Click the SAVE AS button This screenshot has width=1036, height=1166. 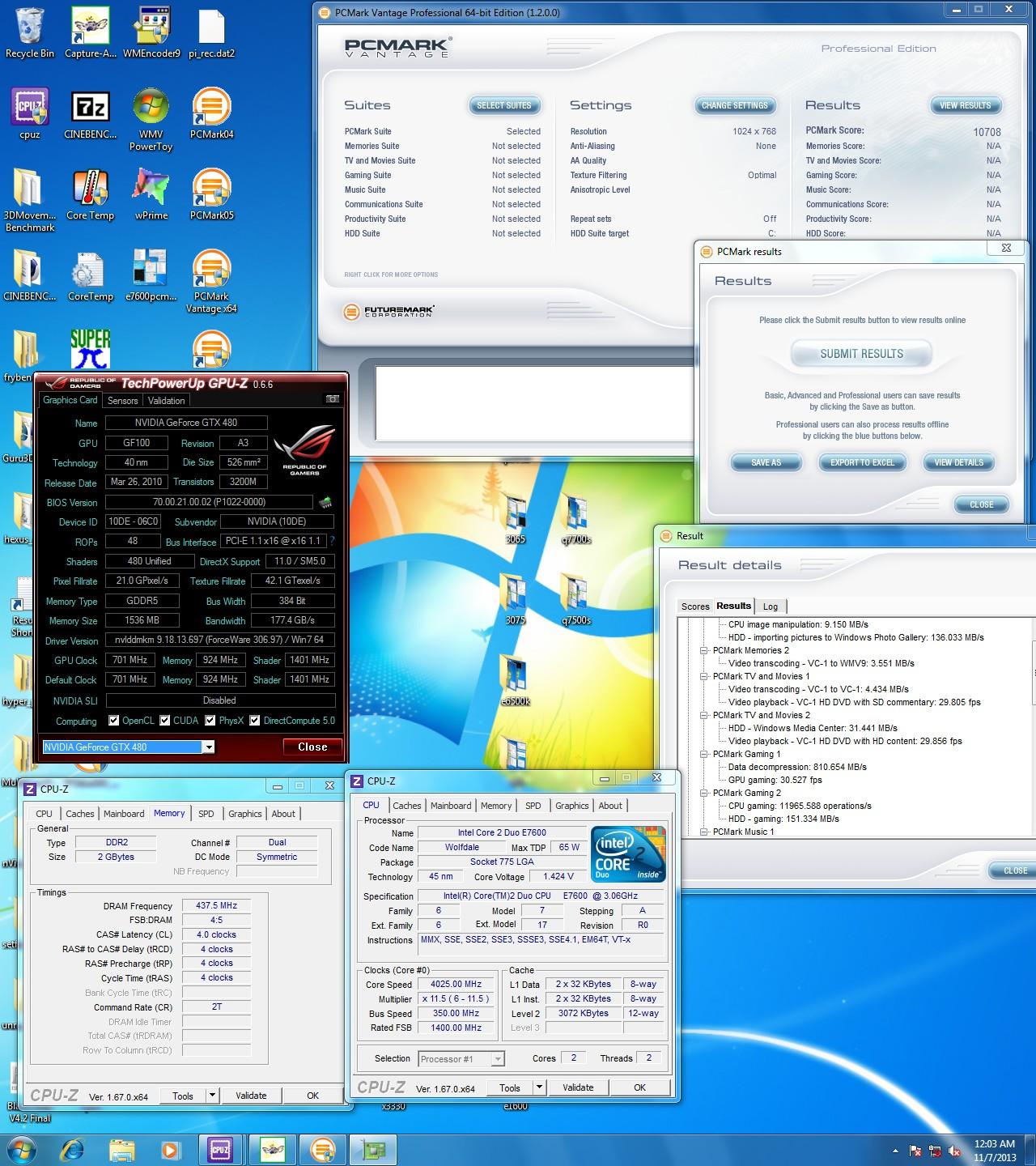[x=766, y=462]
